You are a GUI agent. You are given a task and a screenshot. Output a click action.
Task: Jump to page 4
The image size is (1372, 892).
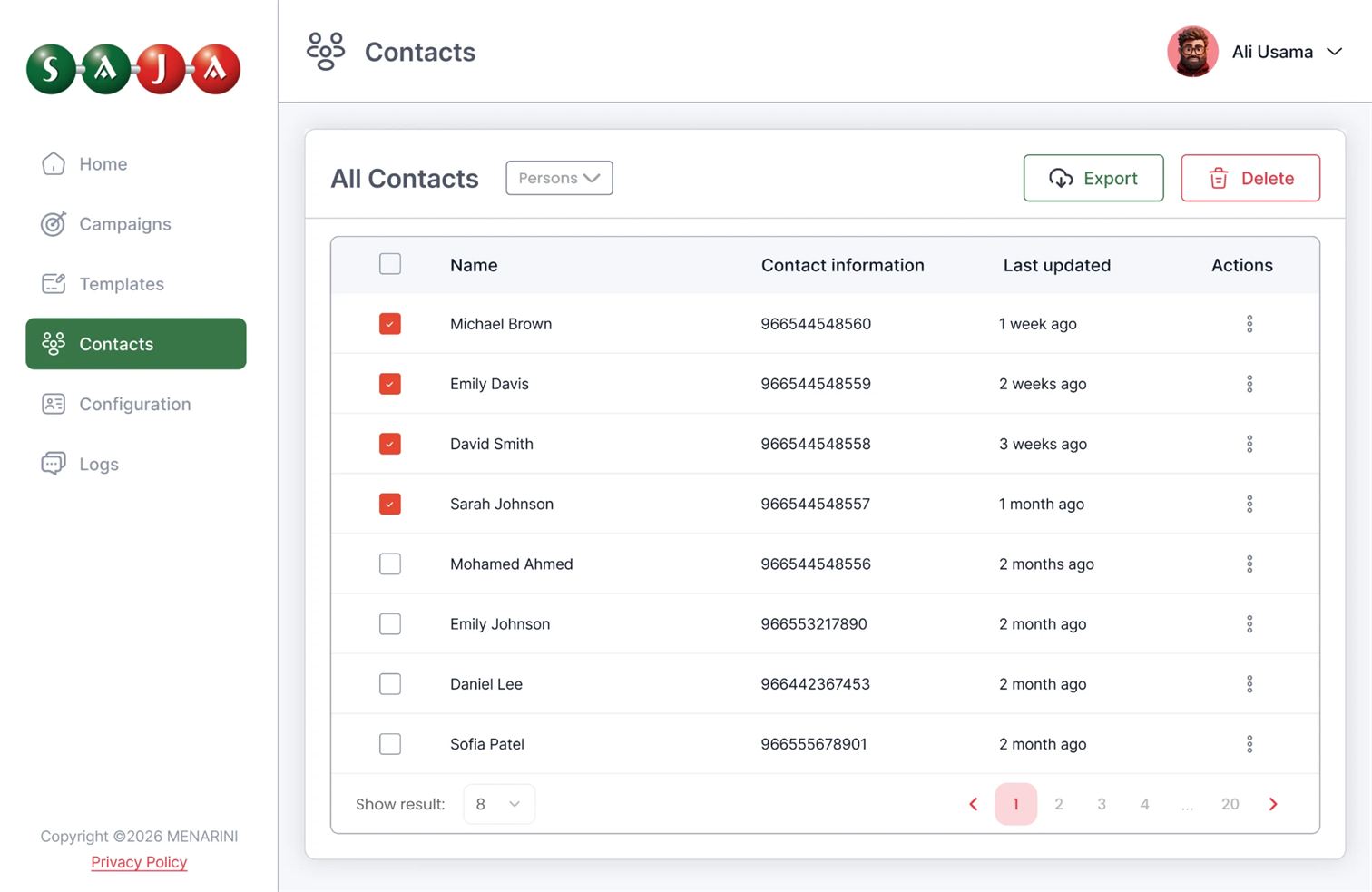pos(1145,804)
